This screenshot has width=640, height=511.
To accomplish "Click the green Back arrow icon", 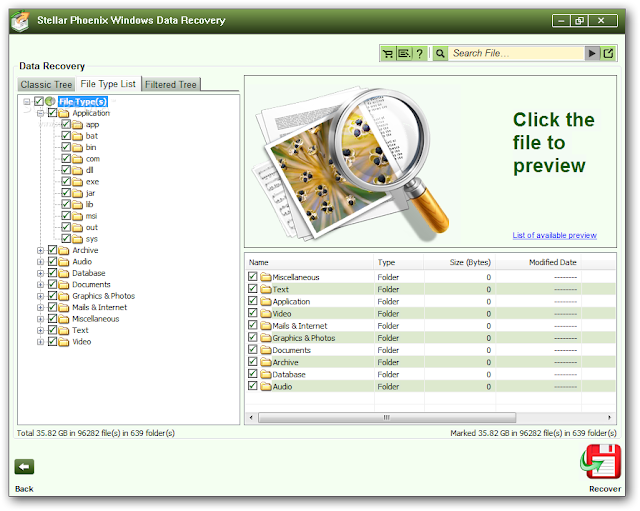I will [x=24, y=467].
